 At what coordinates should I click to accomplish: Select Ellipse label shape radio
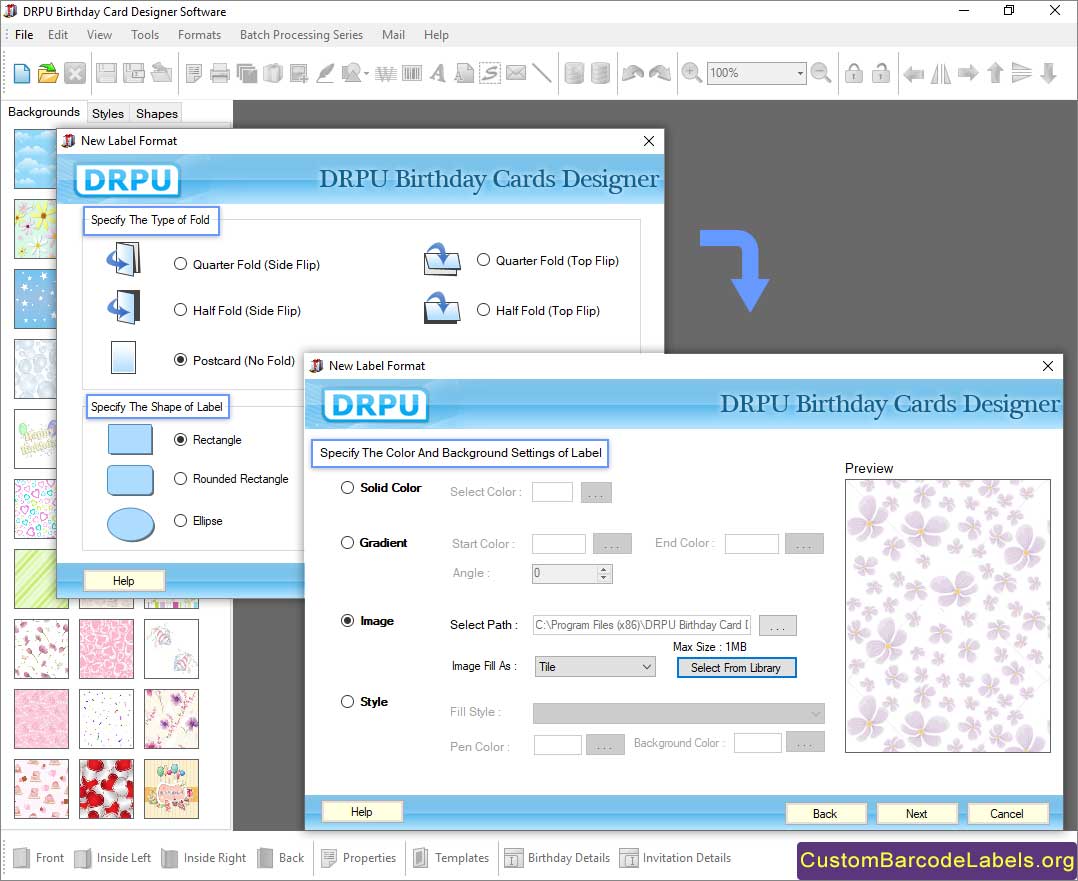pos(180,521)
